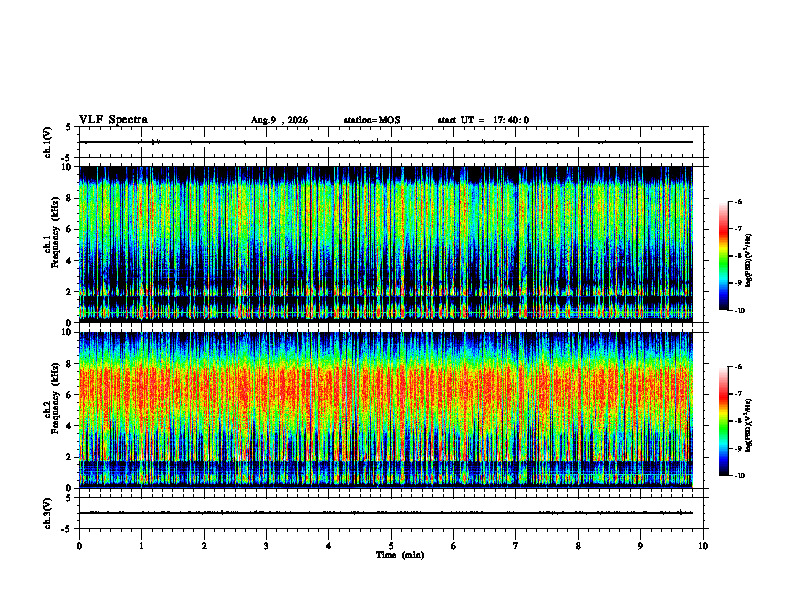Click the ch.2 color bar "-7" label
Image resolution: width=792 pixels, height=612 pixels.
click(738, 394)
